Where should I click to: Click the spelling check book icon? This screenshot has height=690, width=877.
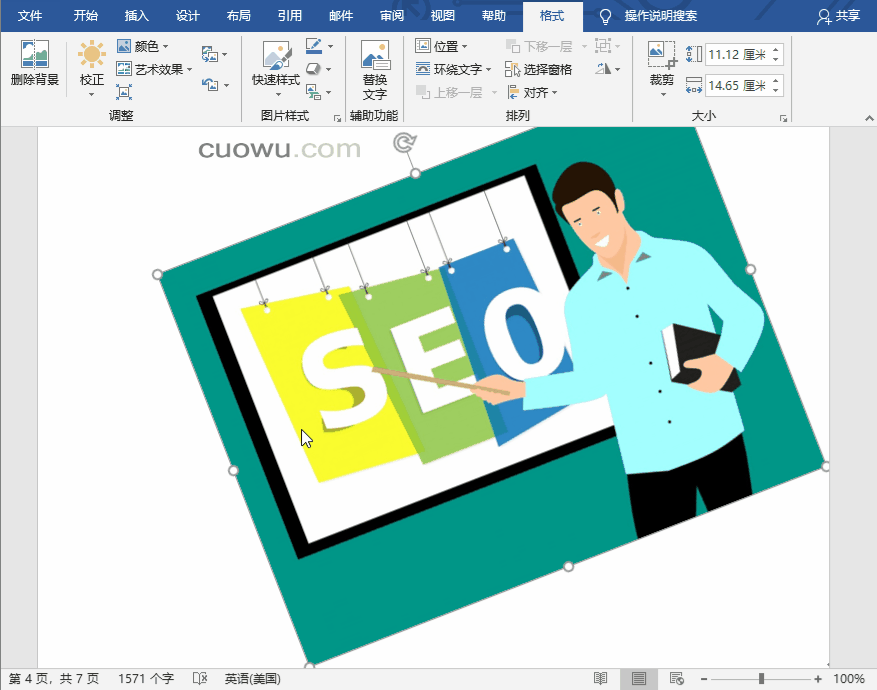pyautogui.click(x=200, y=679)
